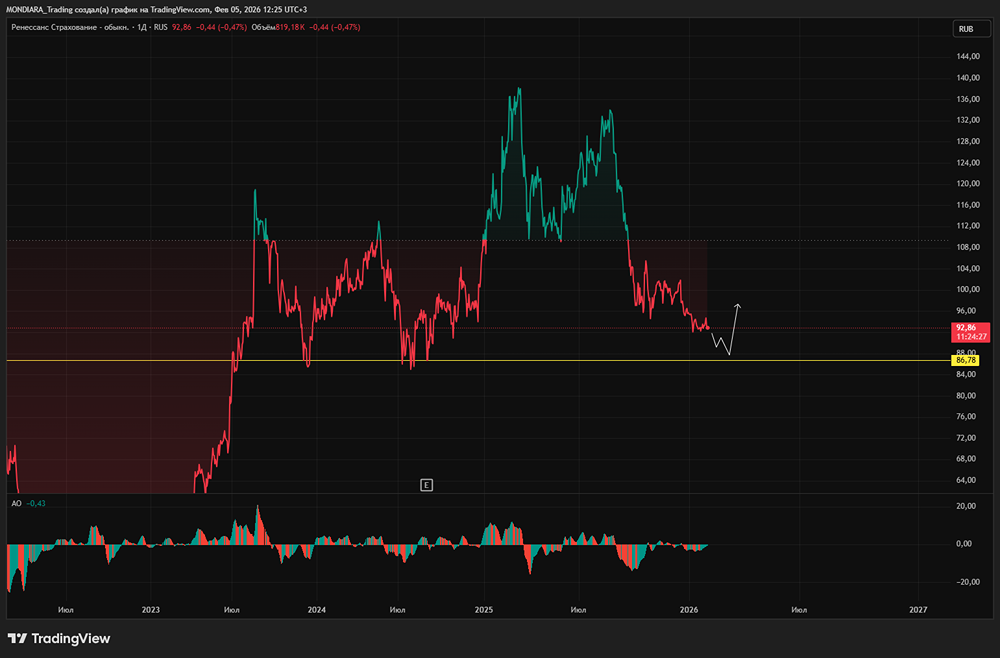
Task: Click the 72,00 price axis label
Action: (x=968, y=438)
